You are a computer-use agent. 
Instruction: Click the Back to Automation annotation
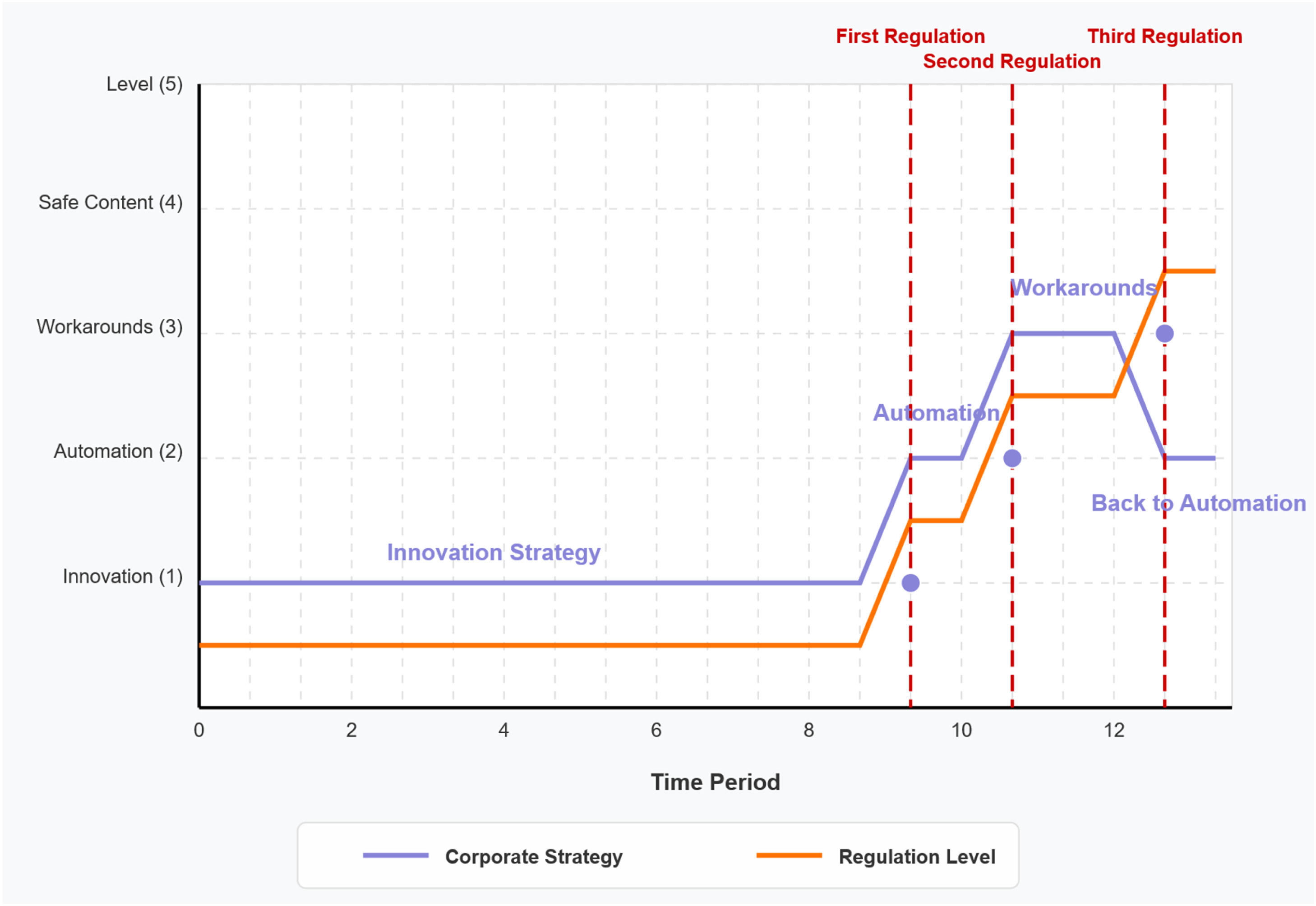(x=1199, y=503)
